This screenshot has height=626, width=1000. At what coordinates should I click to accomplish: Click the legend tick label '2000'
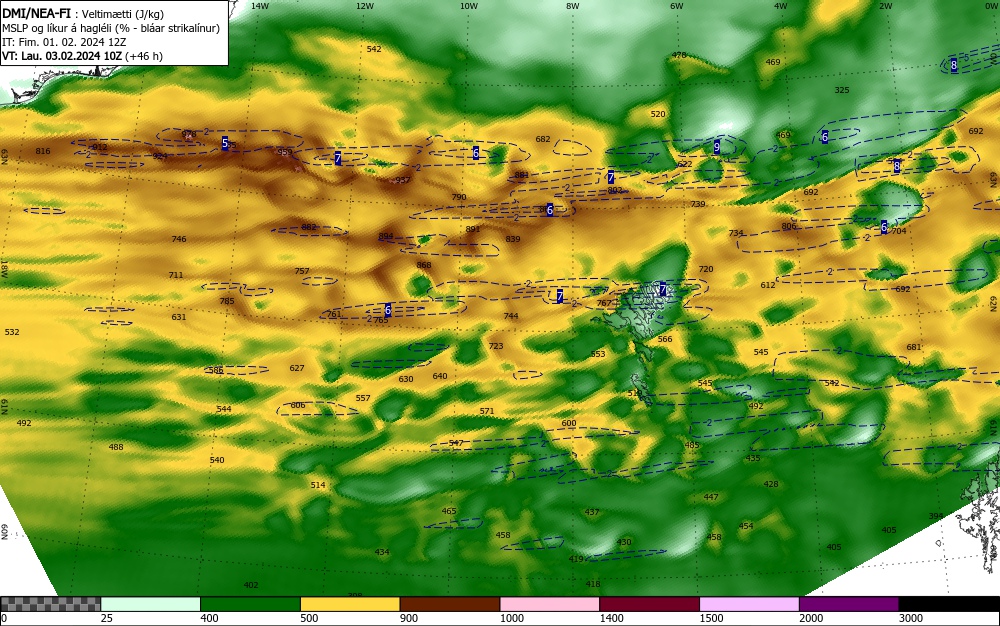[811, 618]
